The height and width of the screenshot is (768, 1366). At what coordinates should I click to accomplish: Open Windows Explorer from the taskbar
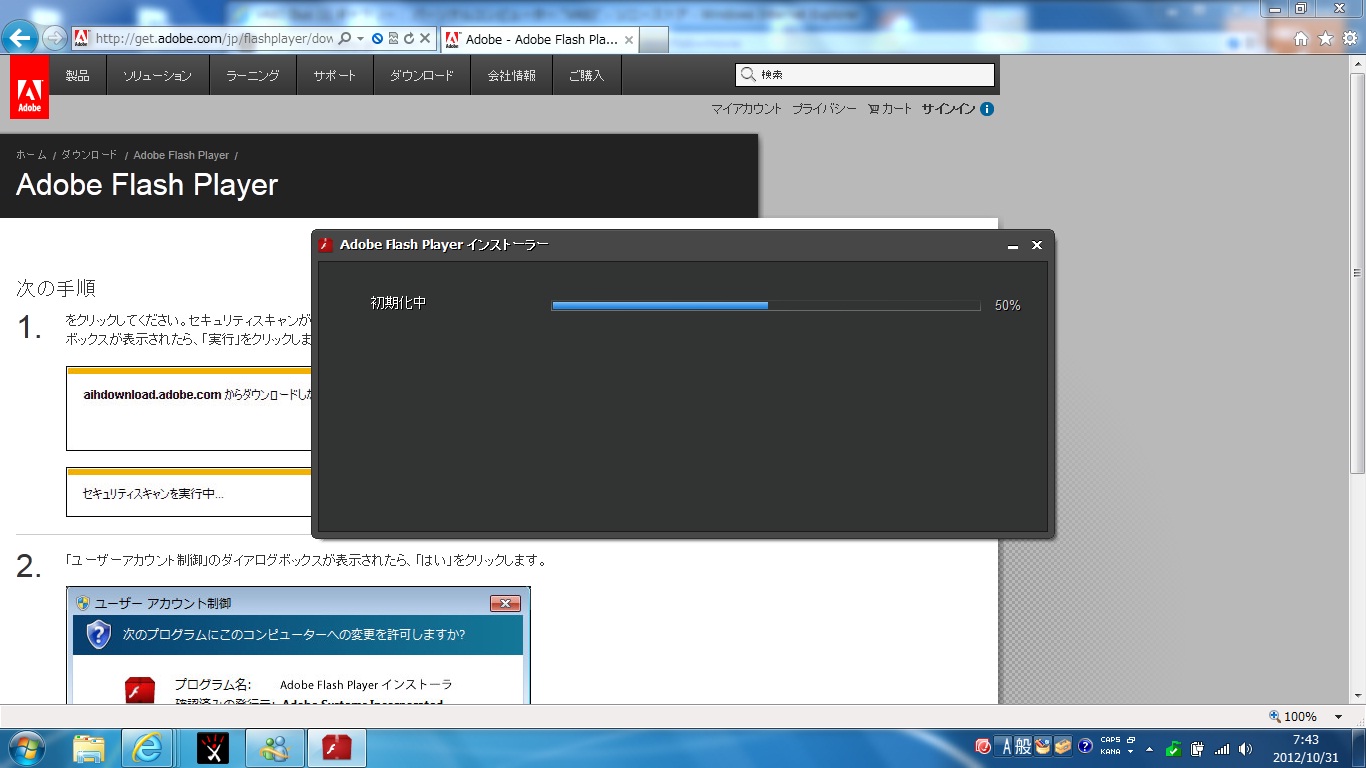[x=88, y=748]
